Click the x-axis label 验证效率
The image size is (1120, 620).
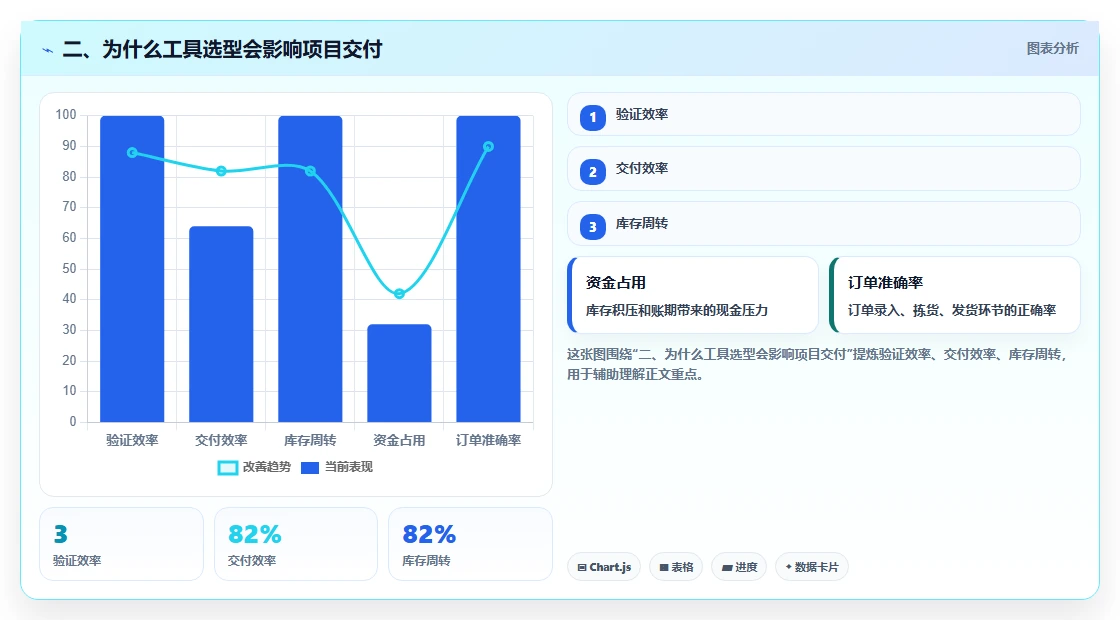click(132, 440)
